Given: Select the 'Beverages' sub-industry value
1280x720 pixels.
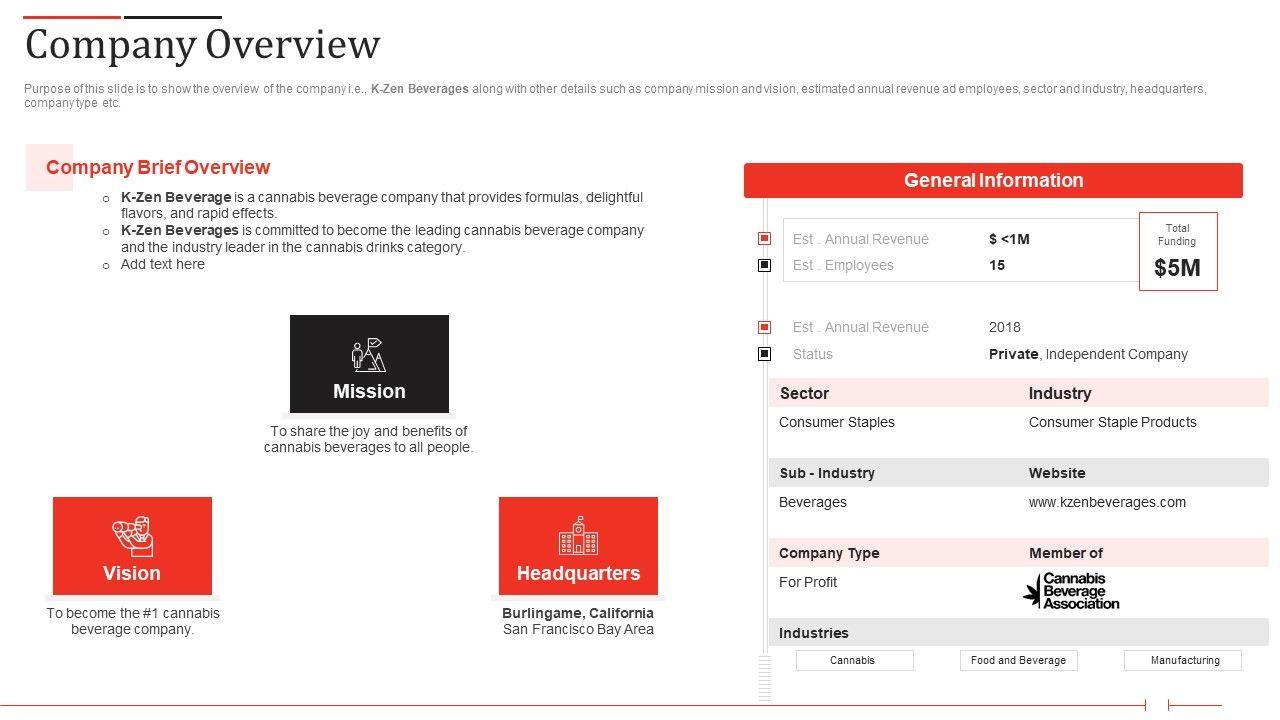Looking at the screenshot, I should (x=813, y=502).
